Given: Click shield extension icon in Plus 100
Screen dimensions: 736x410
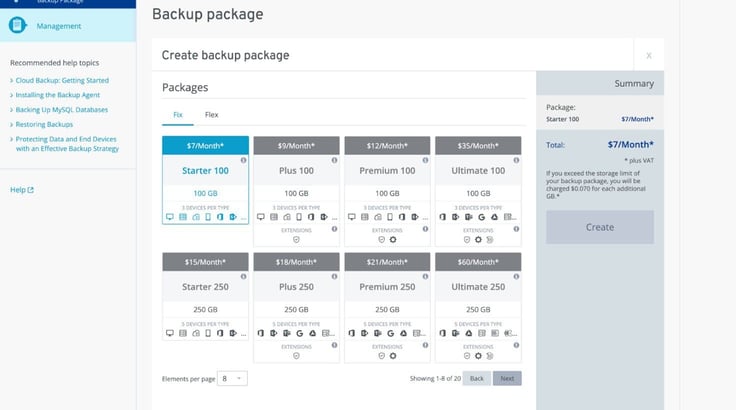Looking at the screenshot, I should [296, 240].
